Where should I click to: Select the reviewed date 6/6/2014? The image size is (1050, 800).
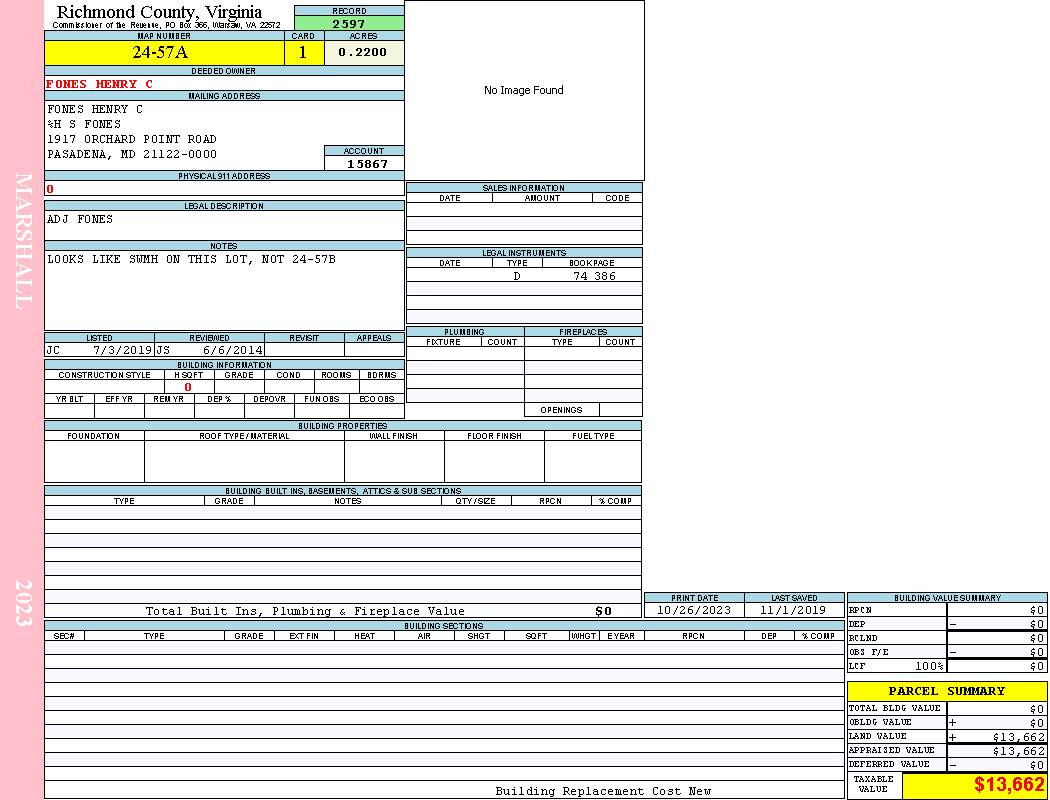(x=232, y=350)
